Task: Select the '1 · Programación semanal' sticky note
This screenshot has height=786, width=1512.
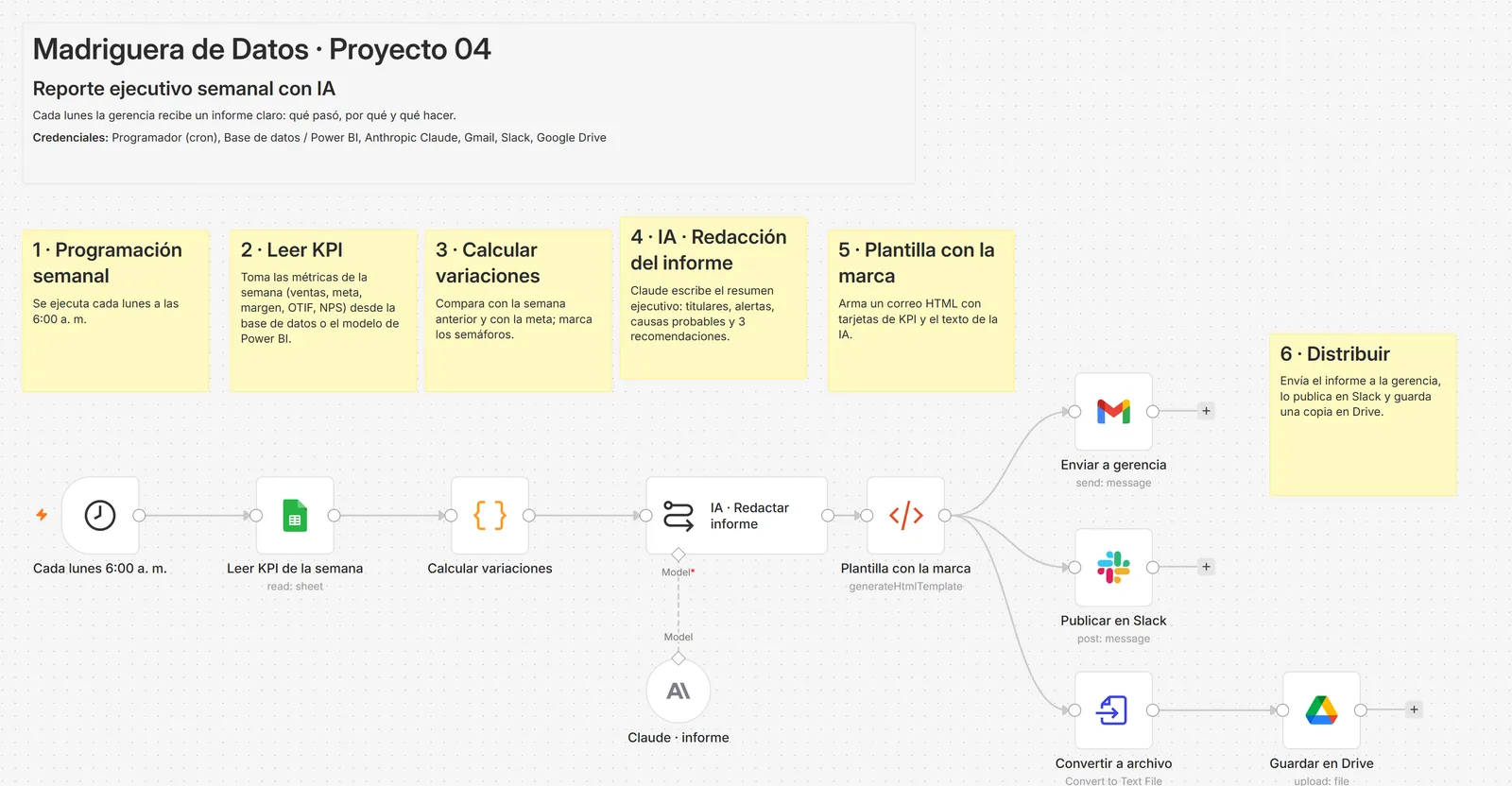Action: [115, 310]
